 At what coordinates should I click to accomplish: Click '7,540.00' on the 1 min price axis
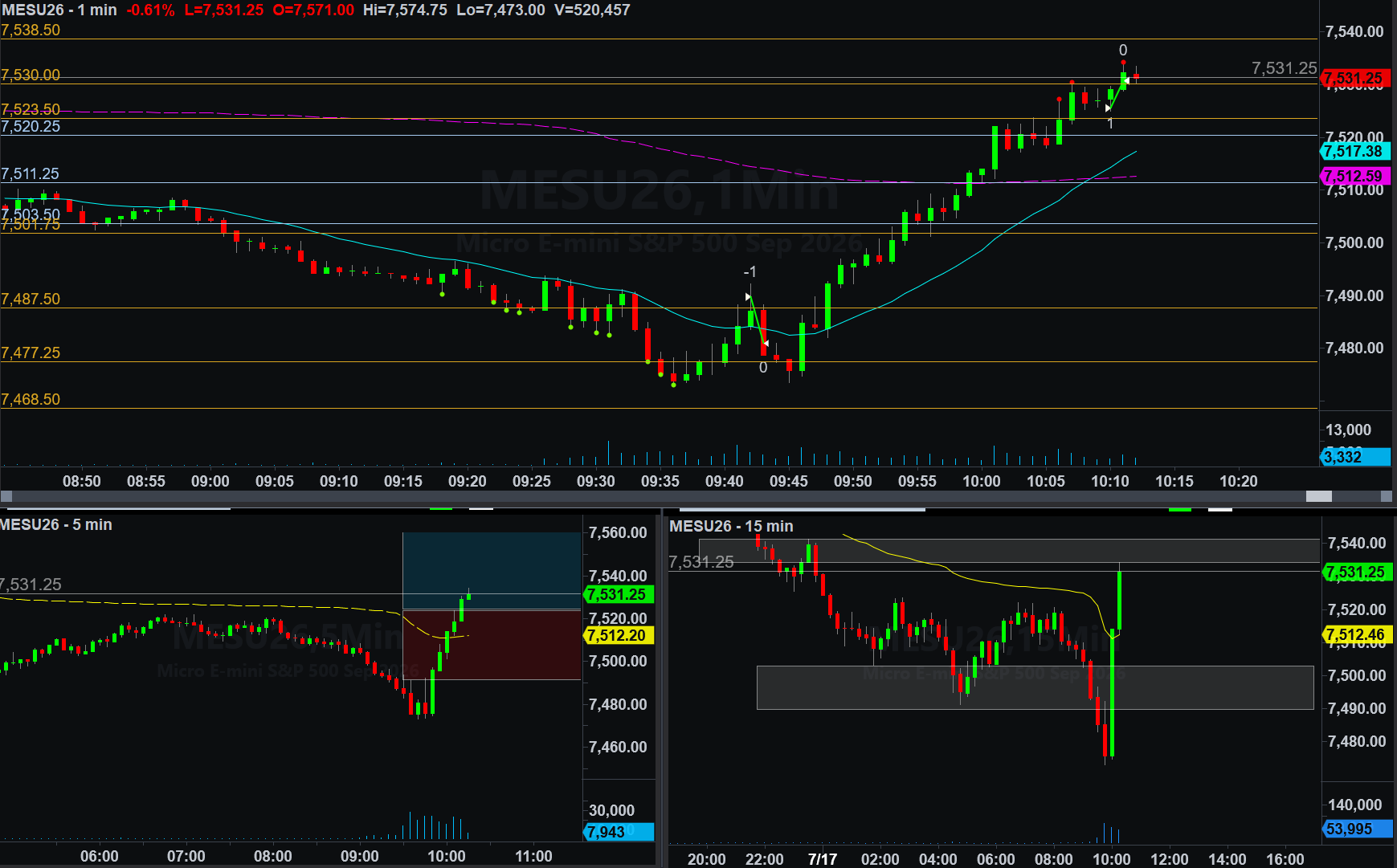pyautogui.click(x=1354, y=31)
